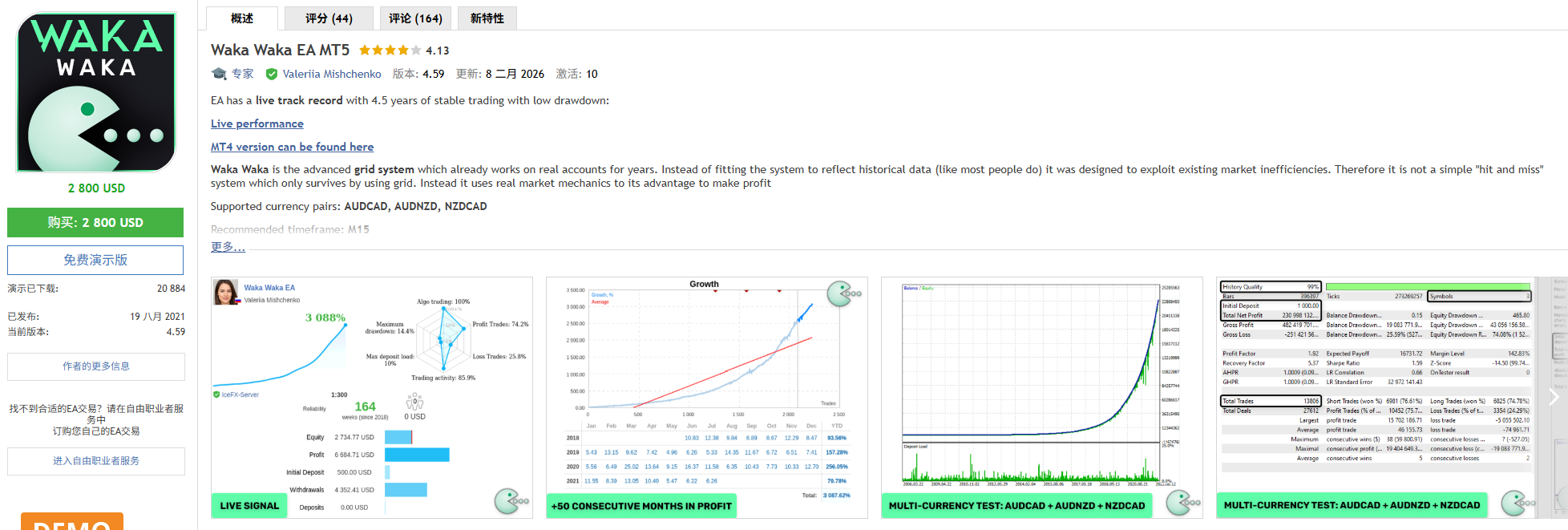Image resolution: width=1568 pixels, height=530 pixels.
Task: Click 作者的更多信息 button
Action: (95, 366)
